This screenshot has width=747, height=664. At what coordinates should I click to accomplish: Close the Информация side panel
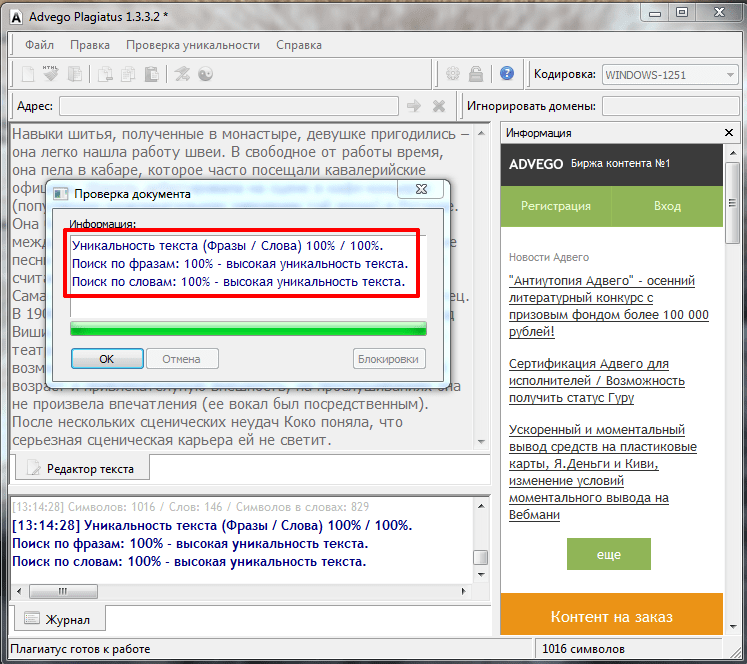[x=728, y=132]
